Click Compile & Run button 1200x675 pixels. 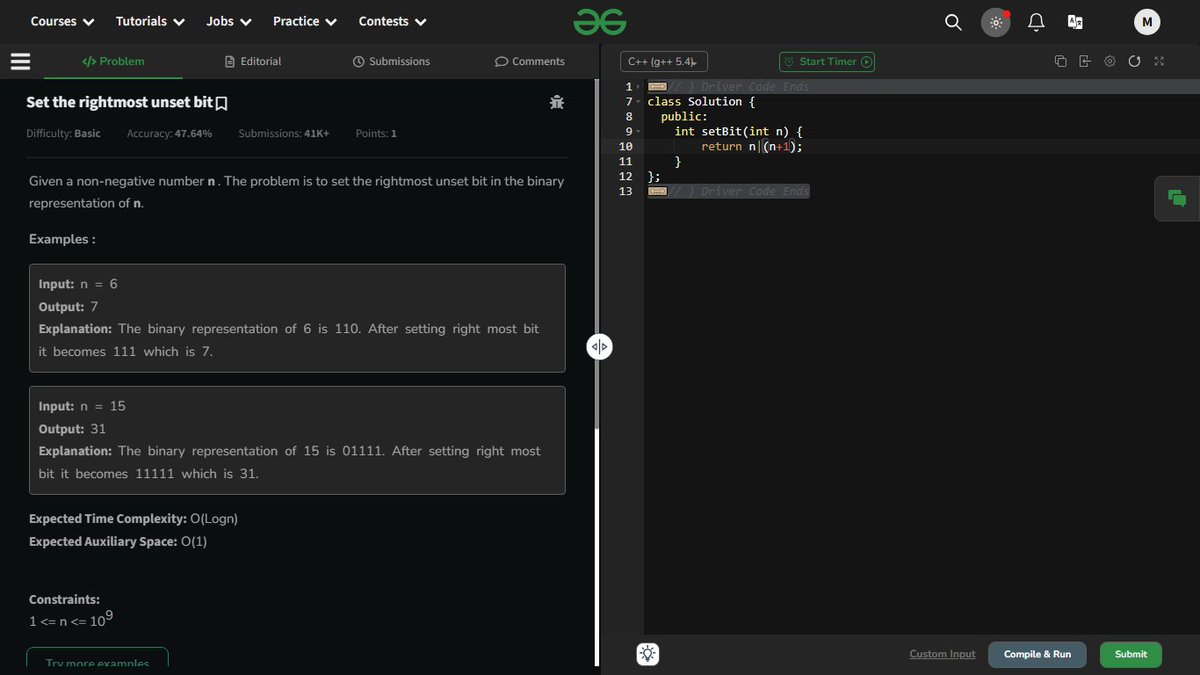tap(1037, 654)
